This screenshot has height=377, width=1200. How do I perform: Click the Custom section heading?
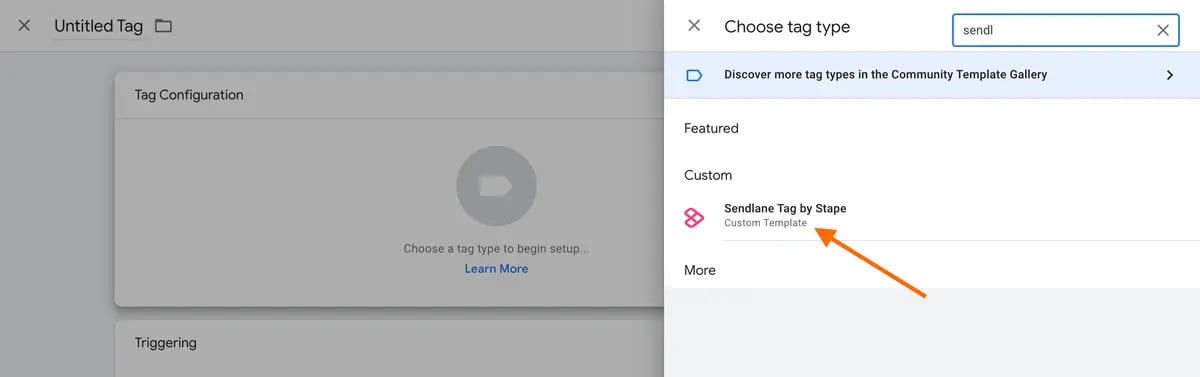coord(708,175)
